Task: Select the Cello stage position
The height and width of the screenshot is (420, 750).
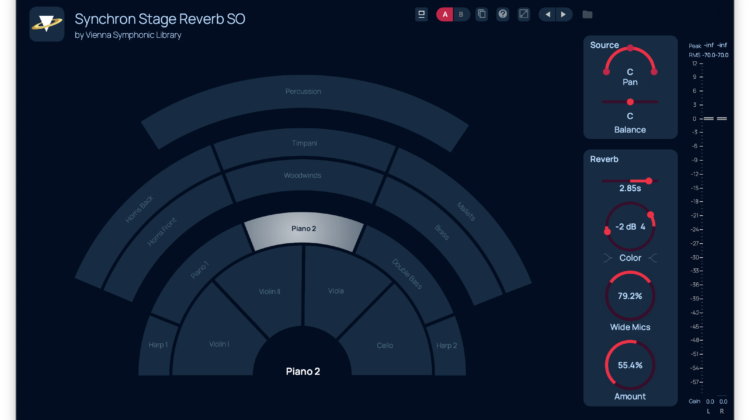Action: (x=385, y=345)
